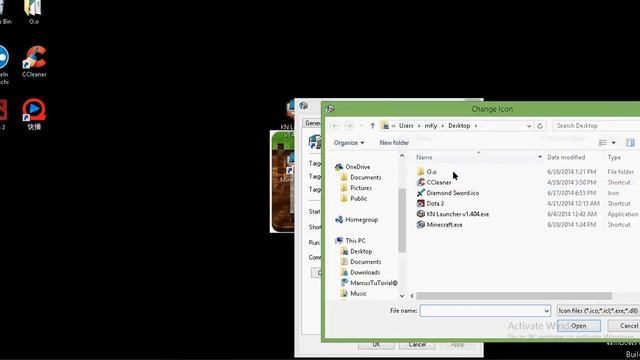Click the Search Desktop field
The image size is (640, 360).
click(x=596, y=126)
